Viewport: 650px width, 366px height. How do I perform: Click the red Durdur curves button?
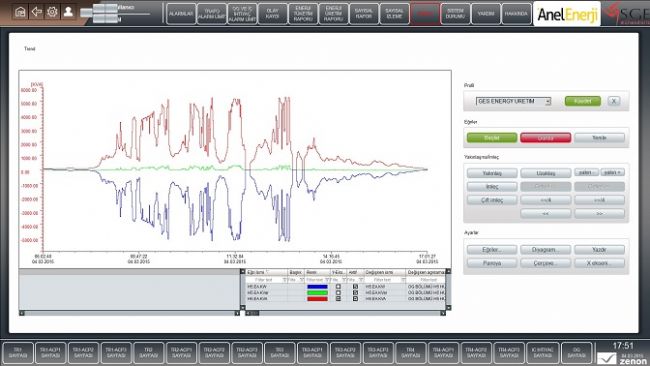(x=546, y=138)
